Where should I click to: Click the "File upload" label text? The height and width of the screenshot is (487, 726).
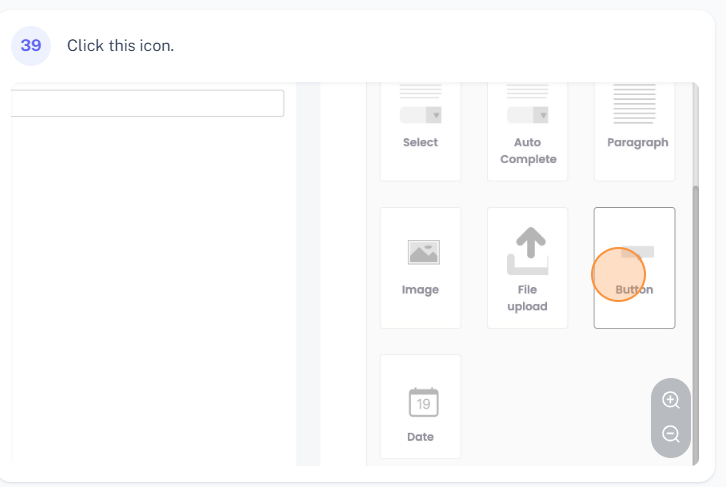click(x=527, y=298)
